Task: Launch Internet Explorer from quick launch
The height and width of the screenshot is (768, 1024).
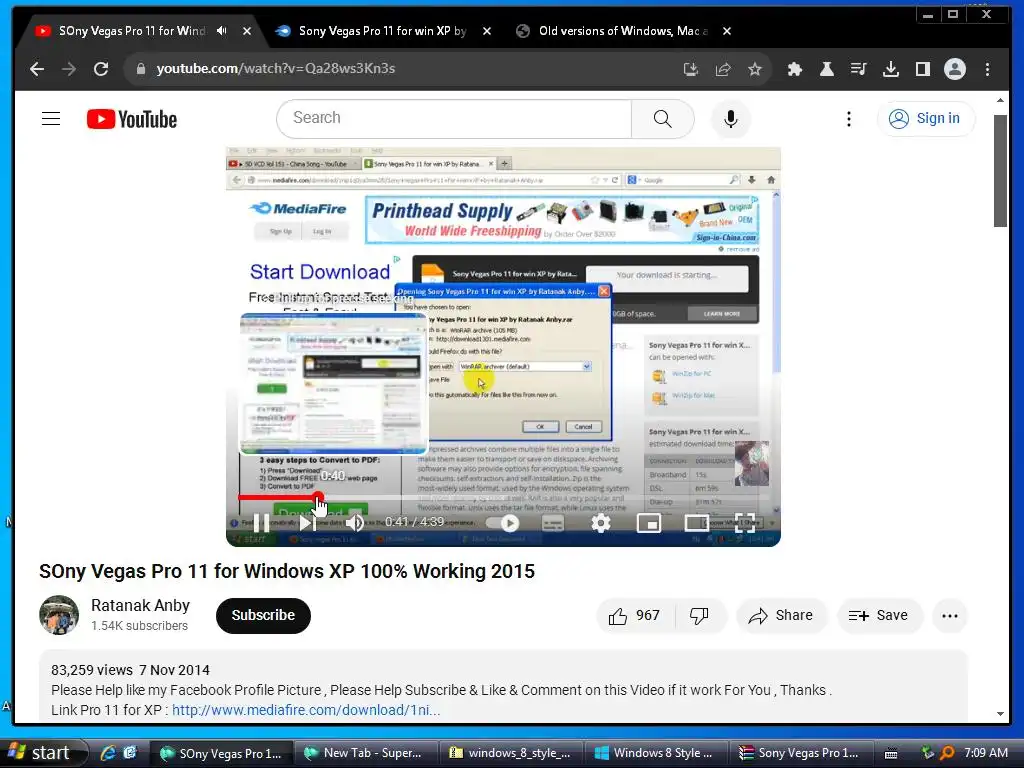Action: click(x=108, y=753)
